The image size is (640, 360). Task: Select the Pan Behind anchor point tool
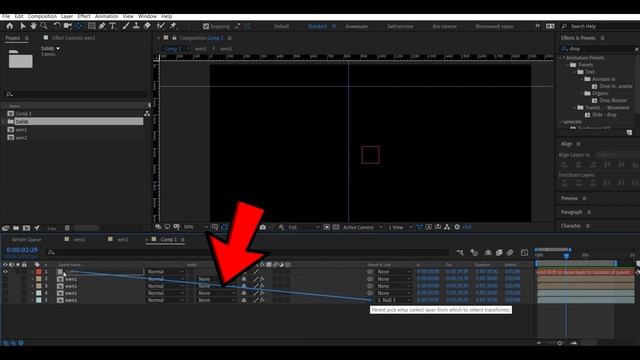coord(79,26)
